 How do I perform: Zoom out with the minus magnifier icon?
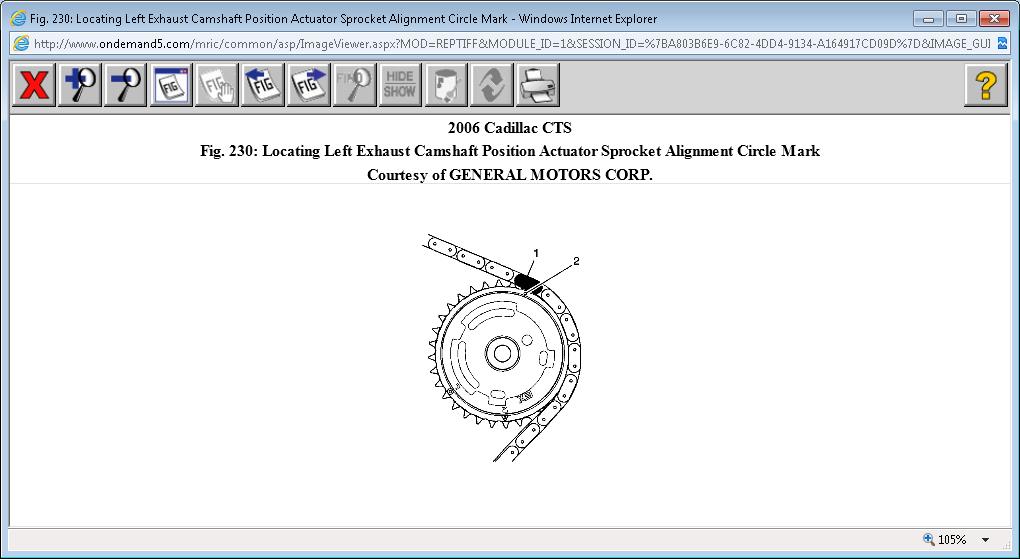126,85
